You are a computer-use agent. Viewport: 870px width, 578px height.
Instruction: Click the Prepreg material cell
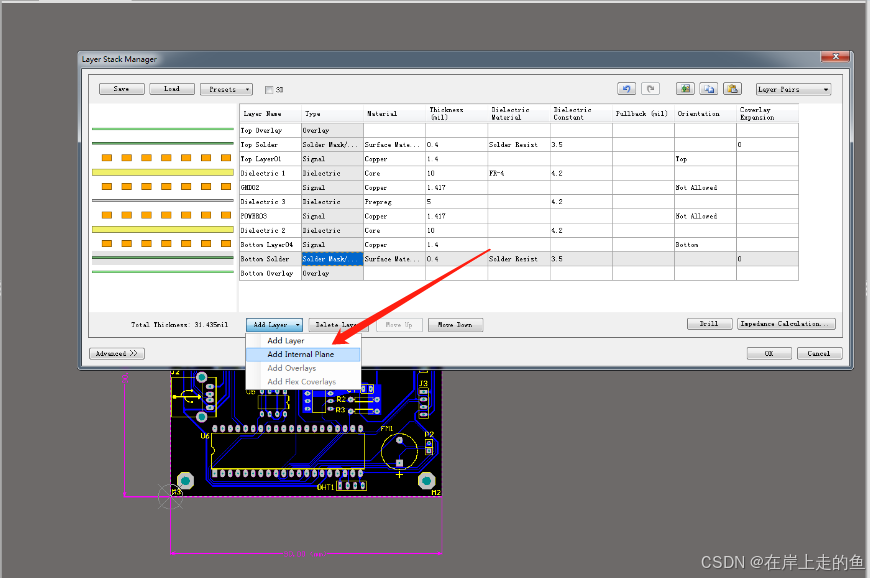394,202
